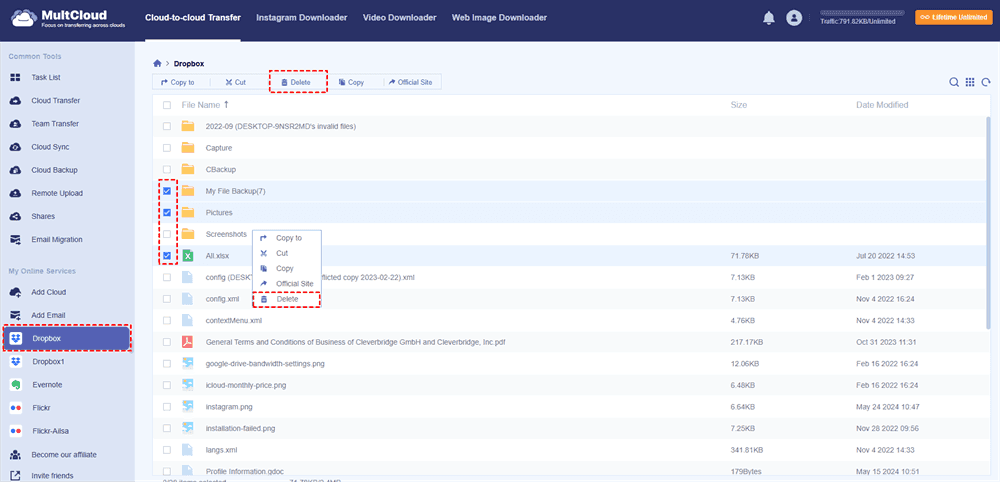Image resolution: width=1000 pixels, height=482 pixels.
Task: Sort list by Date Modified column
Action: (881, 105)
